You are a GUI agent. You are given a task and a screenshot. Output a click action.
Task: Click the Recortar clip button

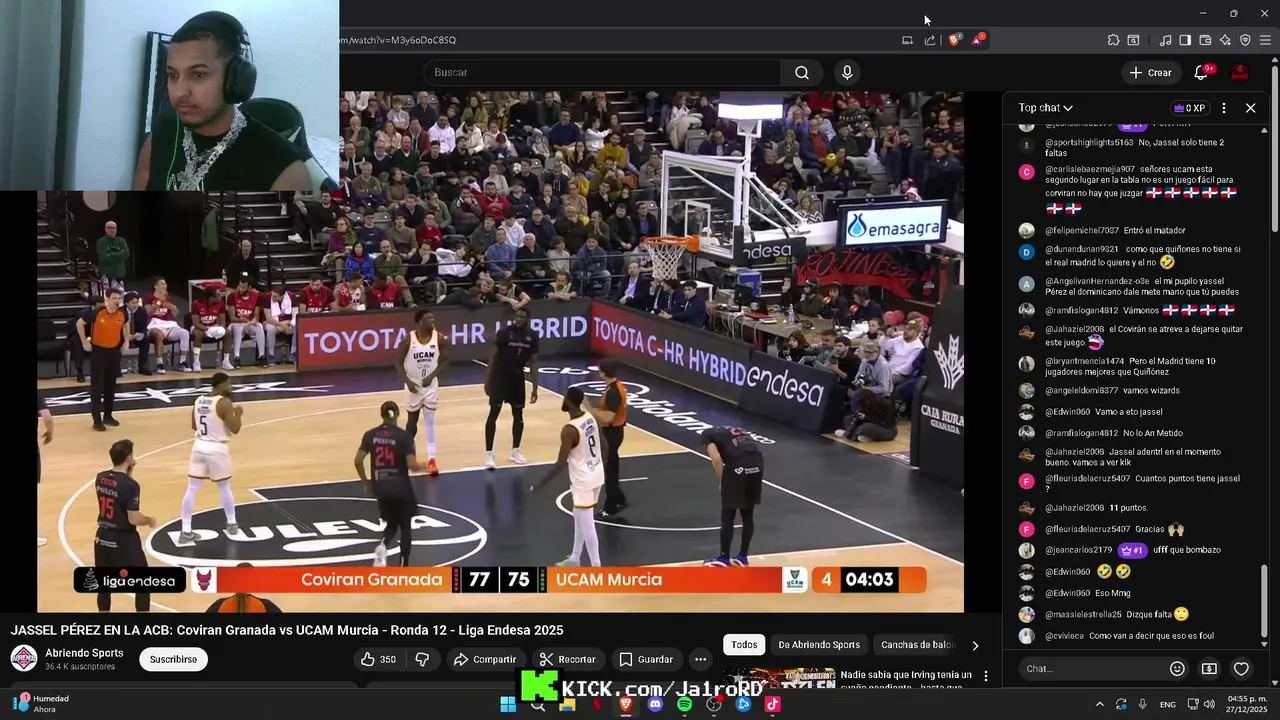click(567, 659)
